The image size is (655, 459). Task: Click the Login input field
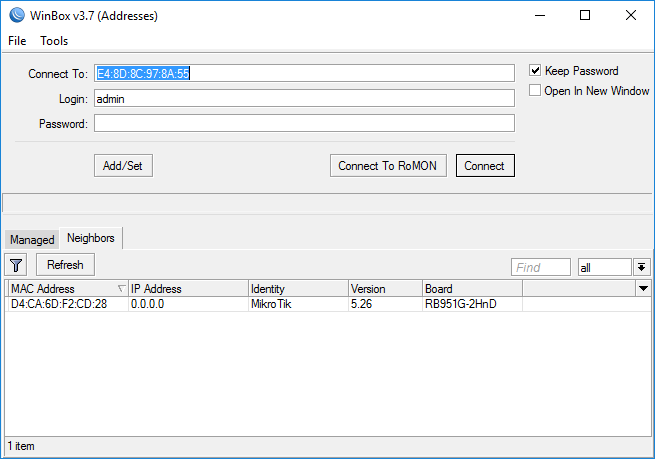click(304, 99)
